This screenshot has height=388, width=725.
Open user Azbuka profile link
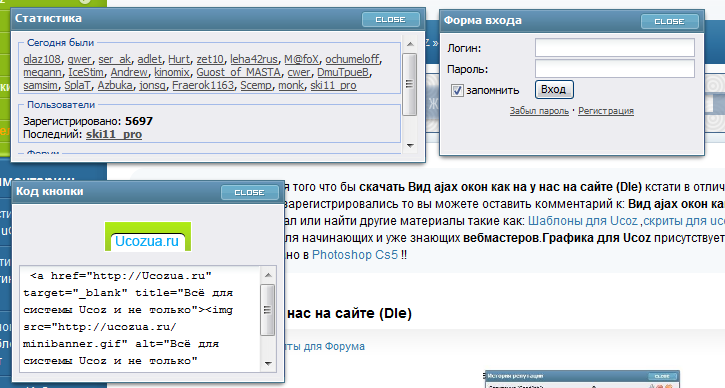click(x=115, y=85)
